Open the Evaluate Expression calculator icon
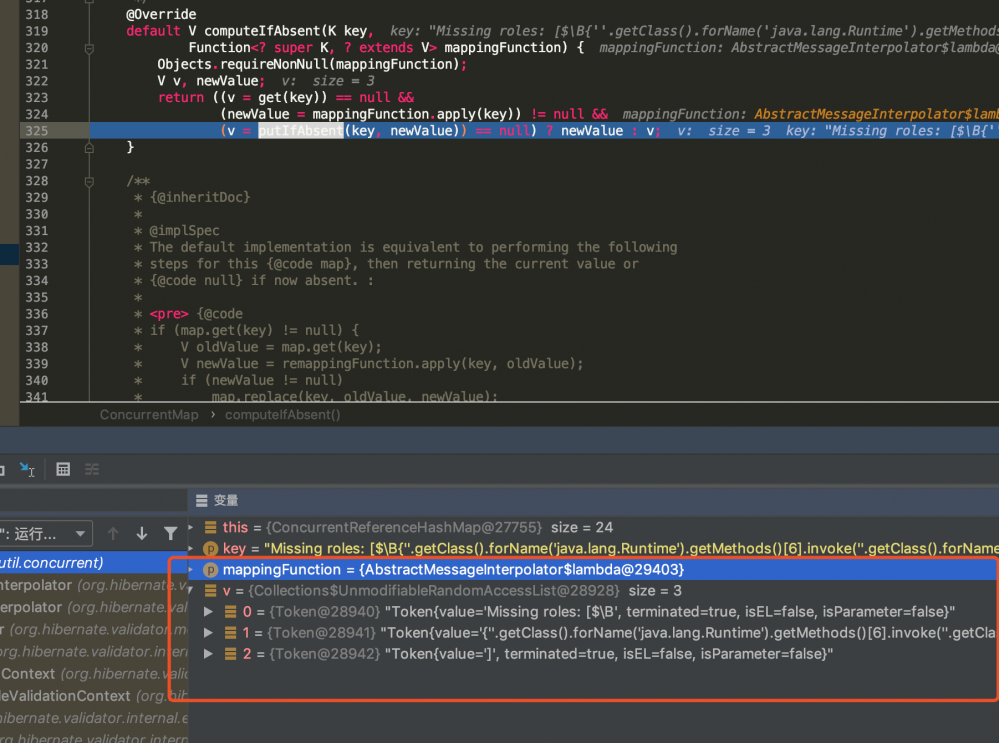 pos(63,469)
